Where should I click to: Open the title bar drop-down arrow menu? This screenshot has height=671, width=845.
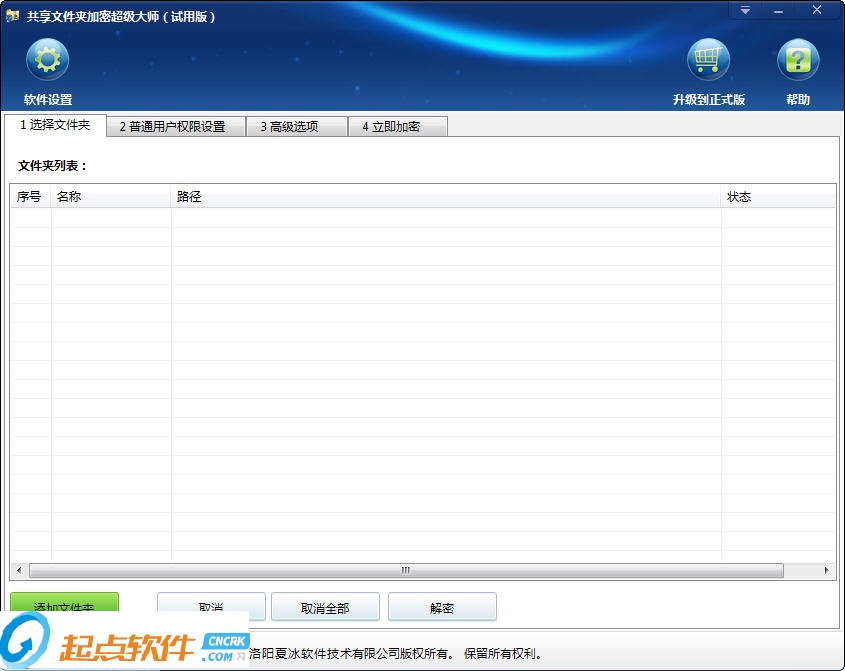744,10
